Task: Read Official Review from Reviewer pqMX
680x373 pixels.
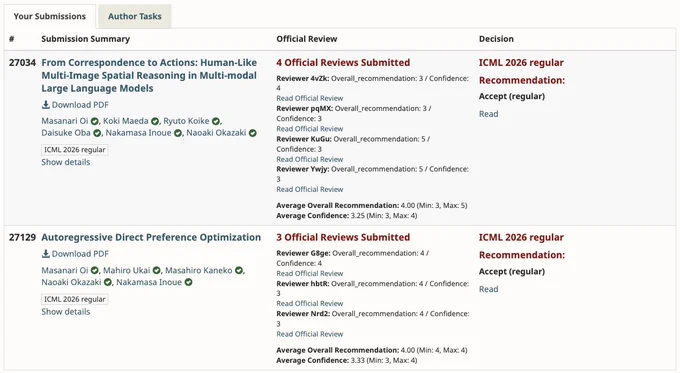Action: point(310,129)
